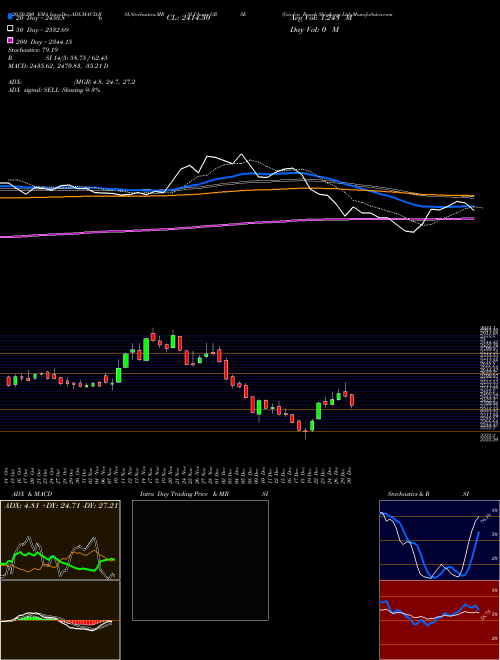Click the 'ADX: 4.81 +DY: 24.71 -DY: 27.21' header
500x660 pixels.
click(x=61, y=504)
